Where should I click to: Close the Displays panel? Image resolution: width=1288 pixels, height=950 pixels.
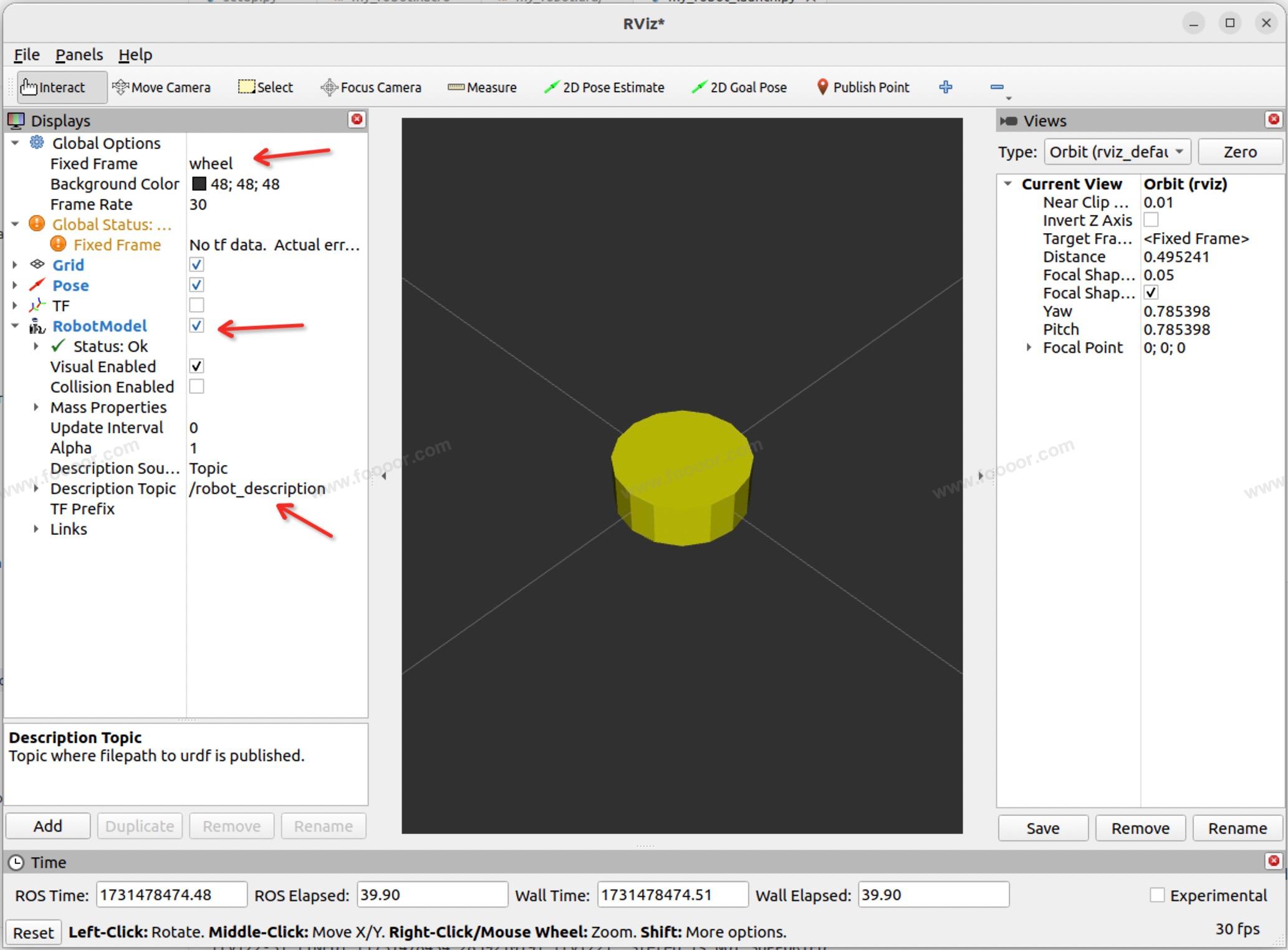(x=357, y=120)
